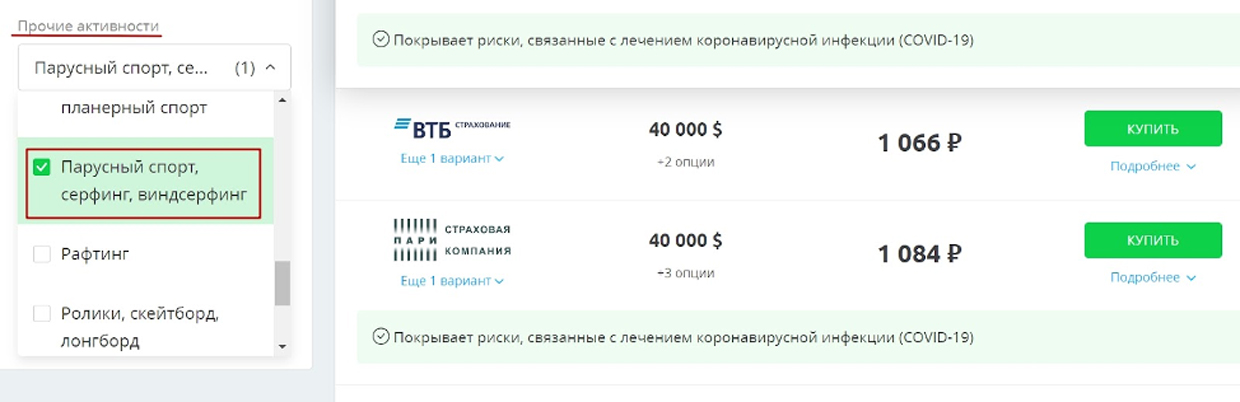Click the scrollbar down arrow in activities list
1240x402 pixels.
[x=282, y=346]
